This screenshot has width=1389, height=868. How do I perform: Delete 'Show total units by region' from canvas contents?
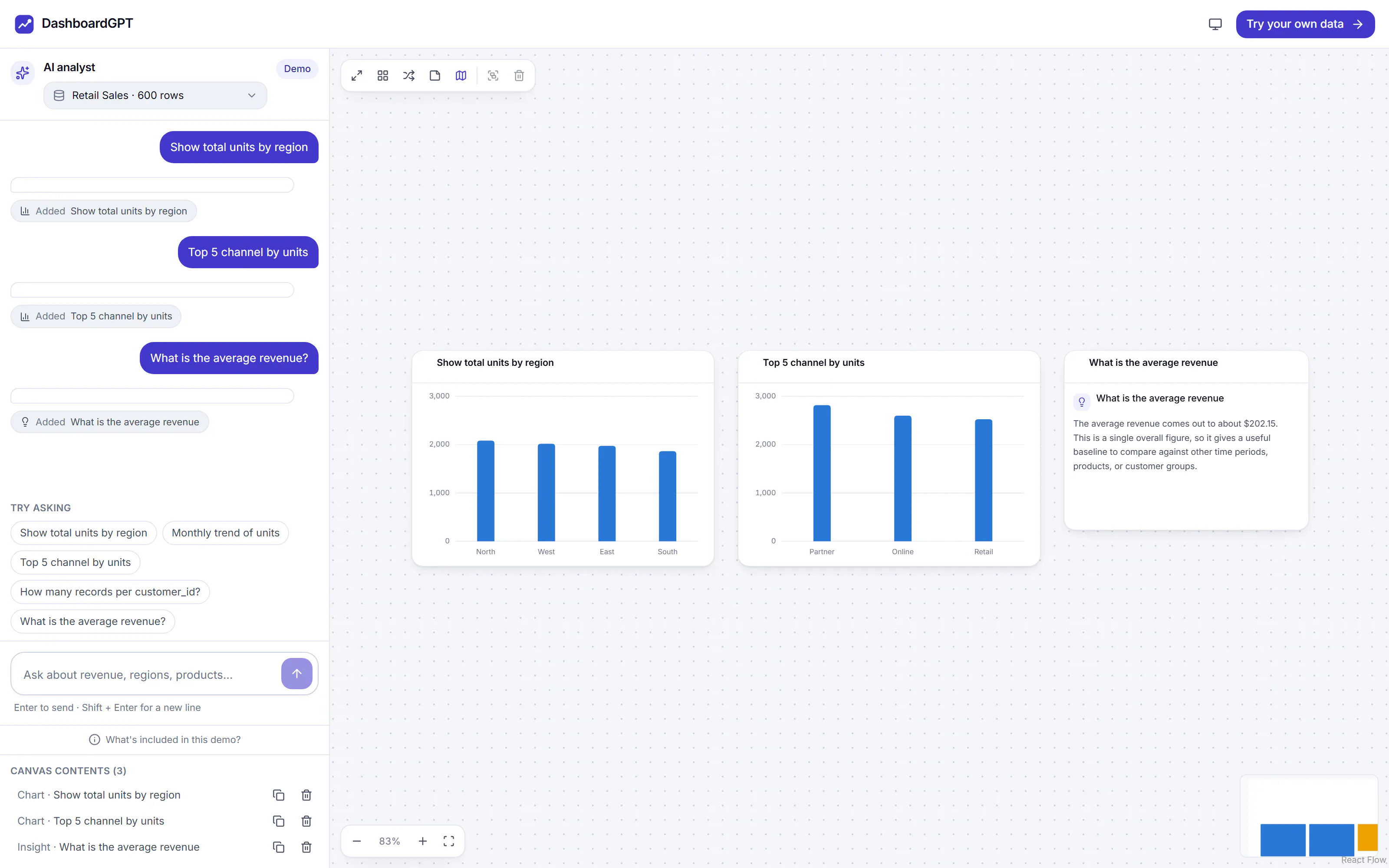tap(306, 795)
